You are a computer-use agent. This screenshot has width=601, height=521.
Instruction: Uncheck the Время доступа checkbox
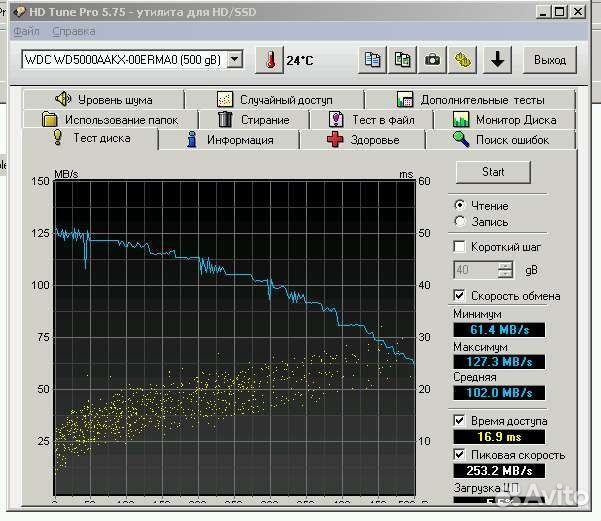click(x=460, y=421)
